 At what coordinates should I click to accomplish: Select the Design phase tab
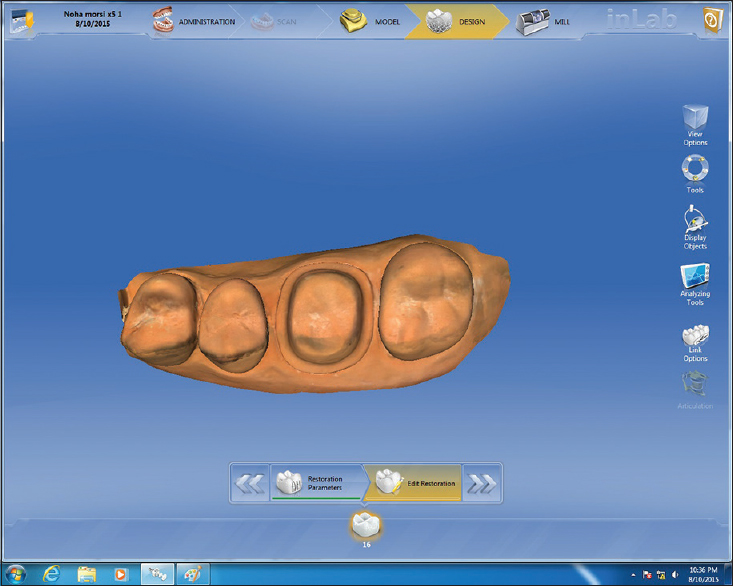click(x=454, y=21)
